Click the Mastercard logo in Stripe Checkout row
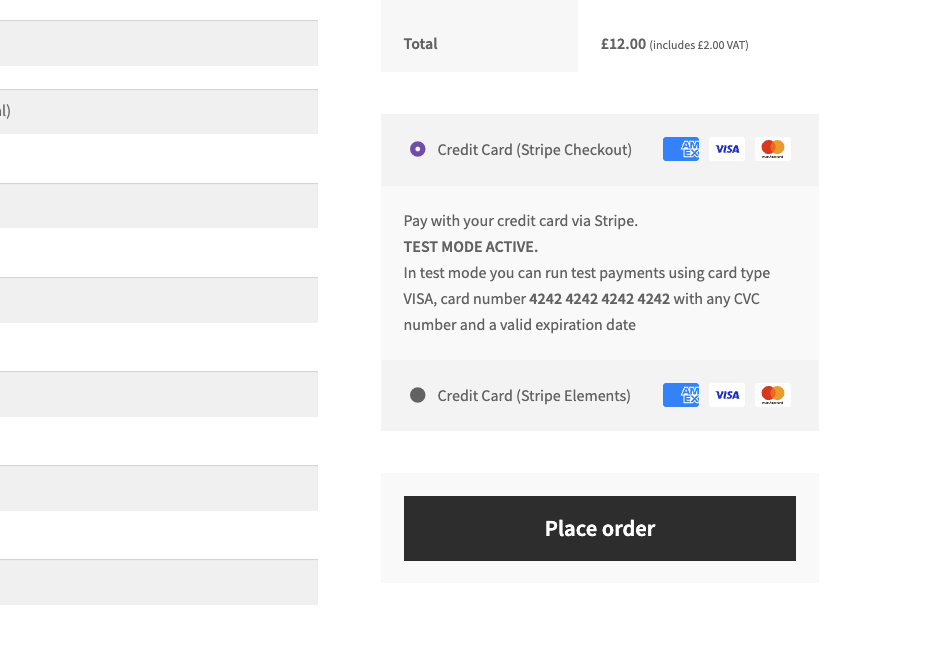Viewport: 948px width, 649px height. tap(773, 149)
